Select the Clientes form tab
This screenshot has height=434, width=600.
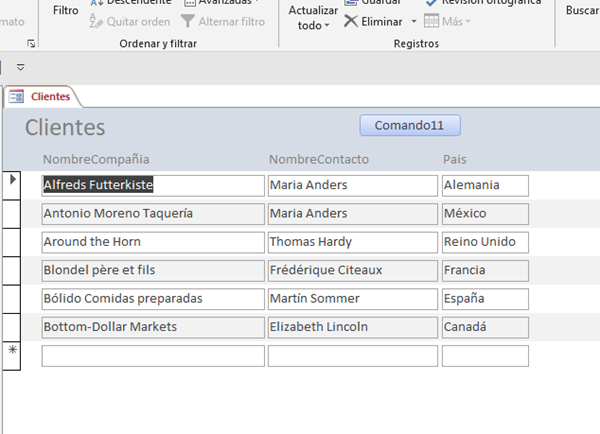coord(42,96)
